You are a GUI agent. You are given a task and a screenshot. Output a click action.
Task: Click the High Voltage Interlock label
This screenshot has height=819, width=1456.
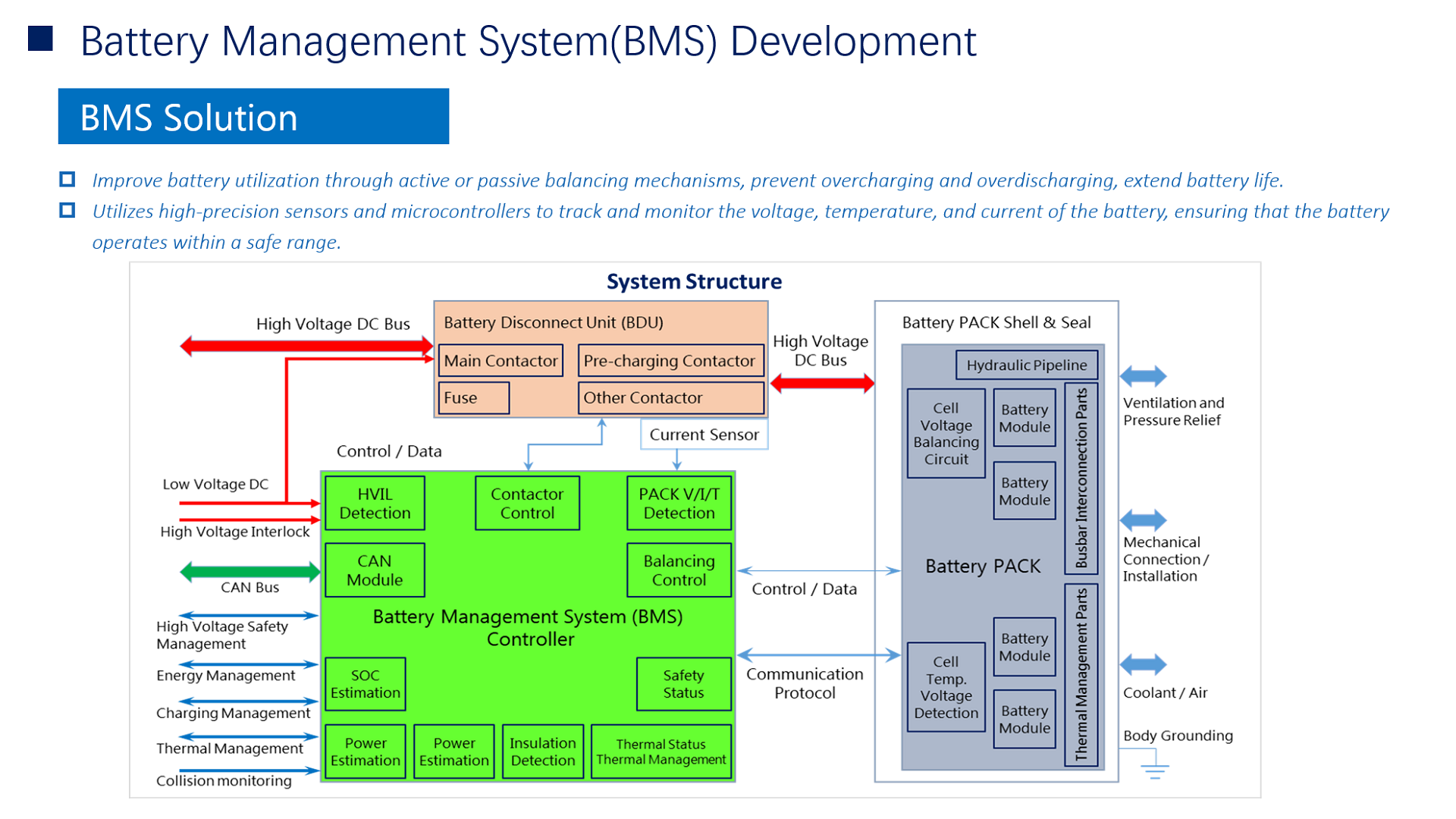235,532
